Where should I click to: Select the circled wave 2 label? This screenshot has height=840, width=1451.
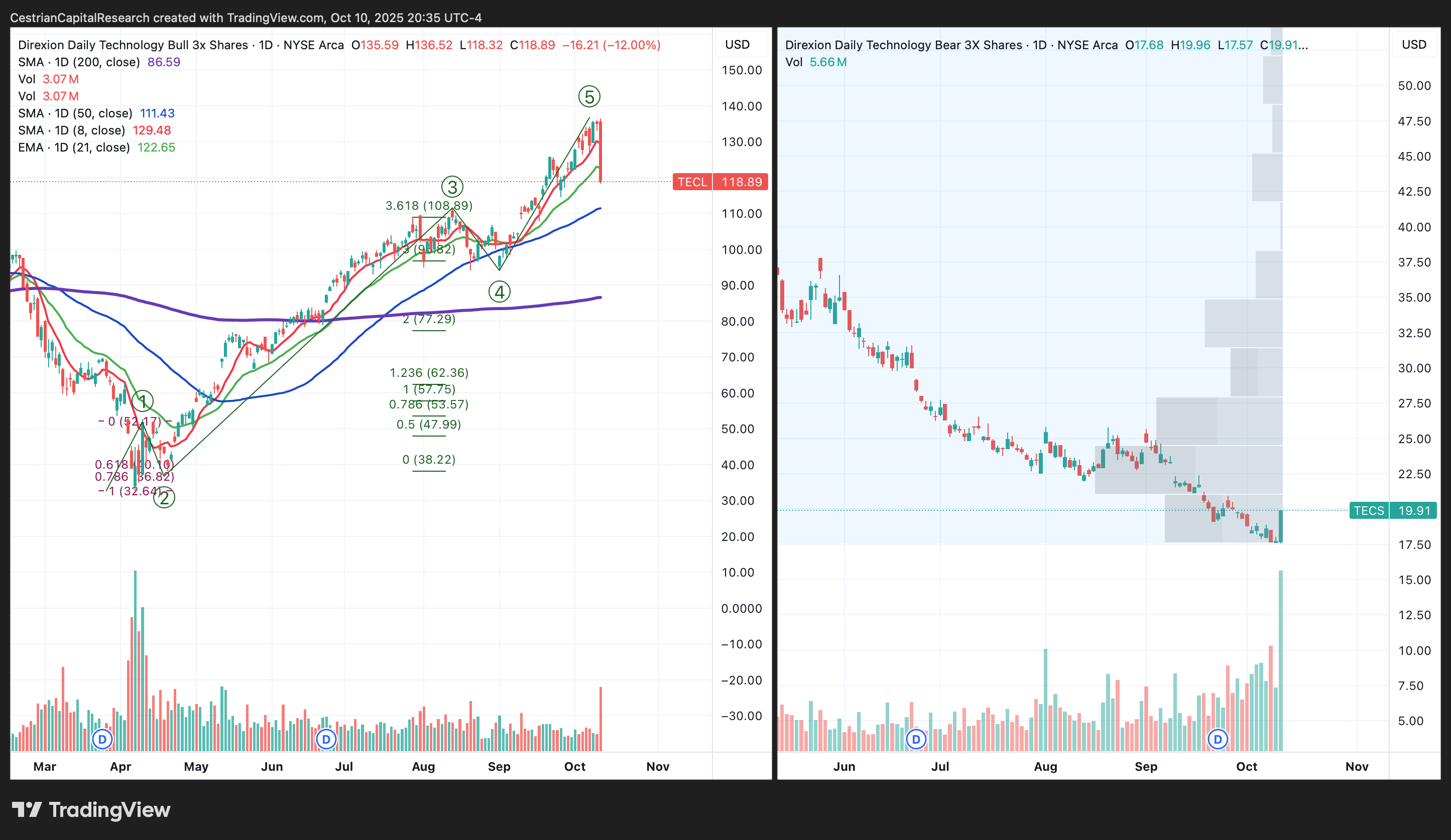(x=164, y=498)
